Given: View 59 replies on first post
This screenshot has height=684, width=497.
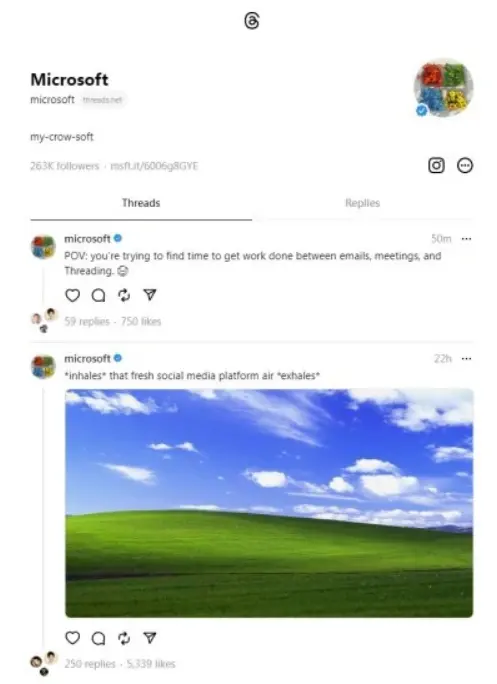Looking at the screenshot, I should (x=87, y=321).
